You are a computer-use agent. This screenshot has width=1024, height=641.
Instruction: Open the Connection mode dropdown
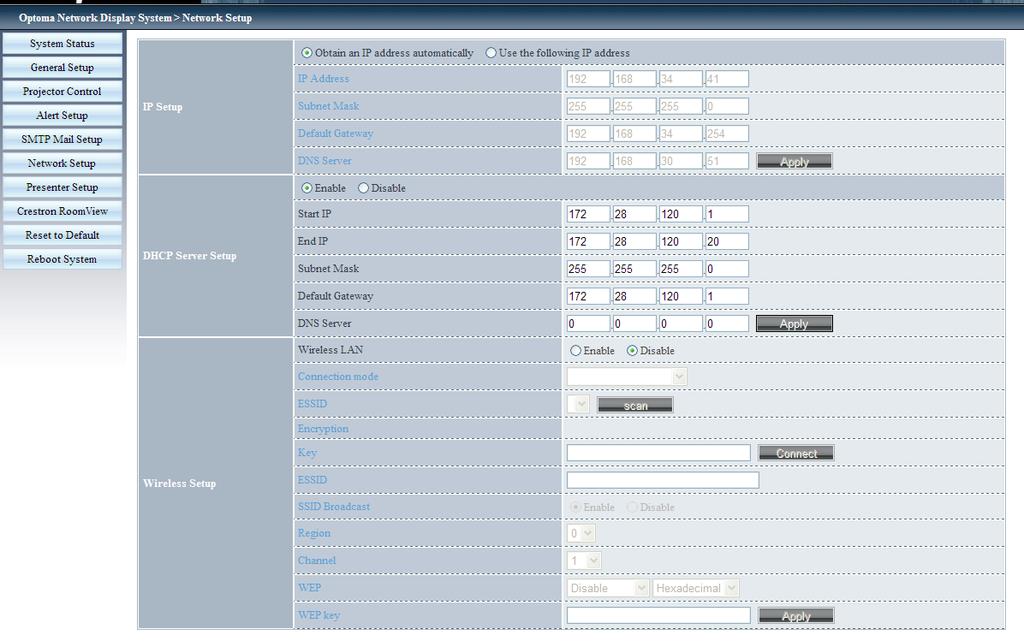tap(627, 377)
